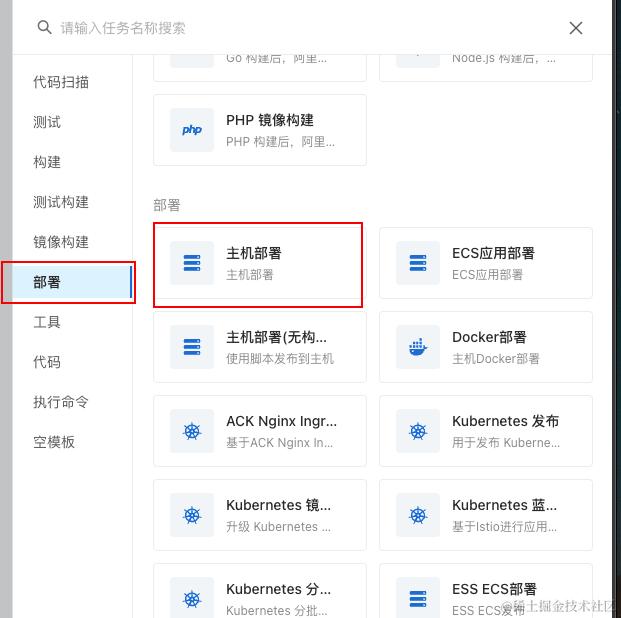Select the 主机部署(无构... task title
Viewport: 621px width, 618px height.
point(276,337)
